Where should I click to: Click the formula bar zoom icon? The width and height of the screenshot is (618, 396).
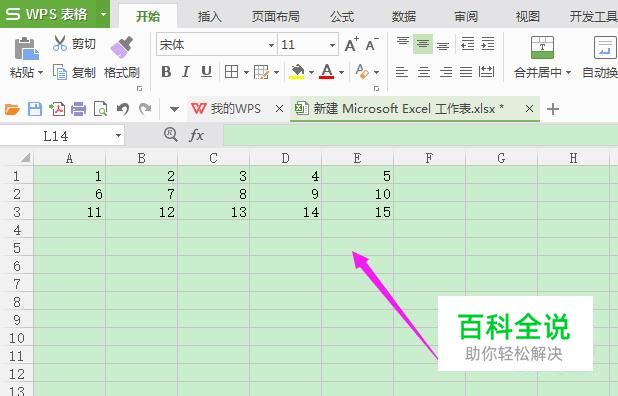click(x=170, y=135)
